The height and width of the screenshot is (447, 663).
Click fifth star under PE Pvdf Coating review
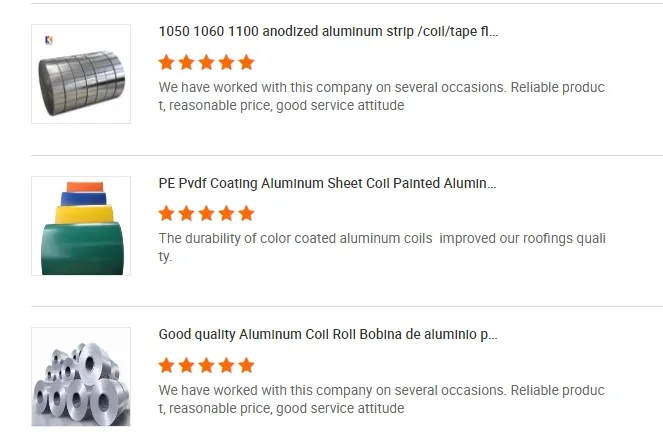[247, 213]
